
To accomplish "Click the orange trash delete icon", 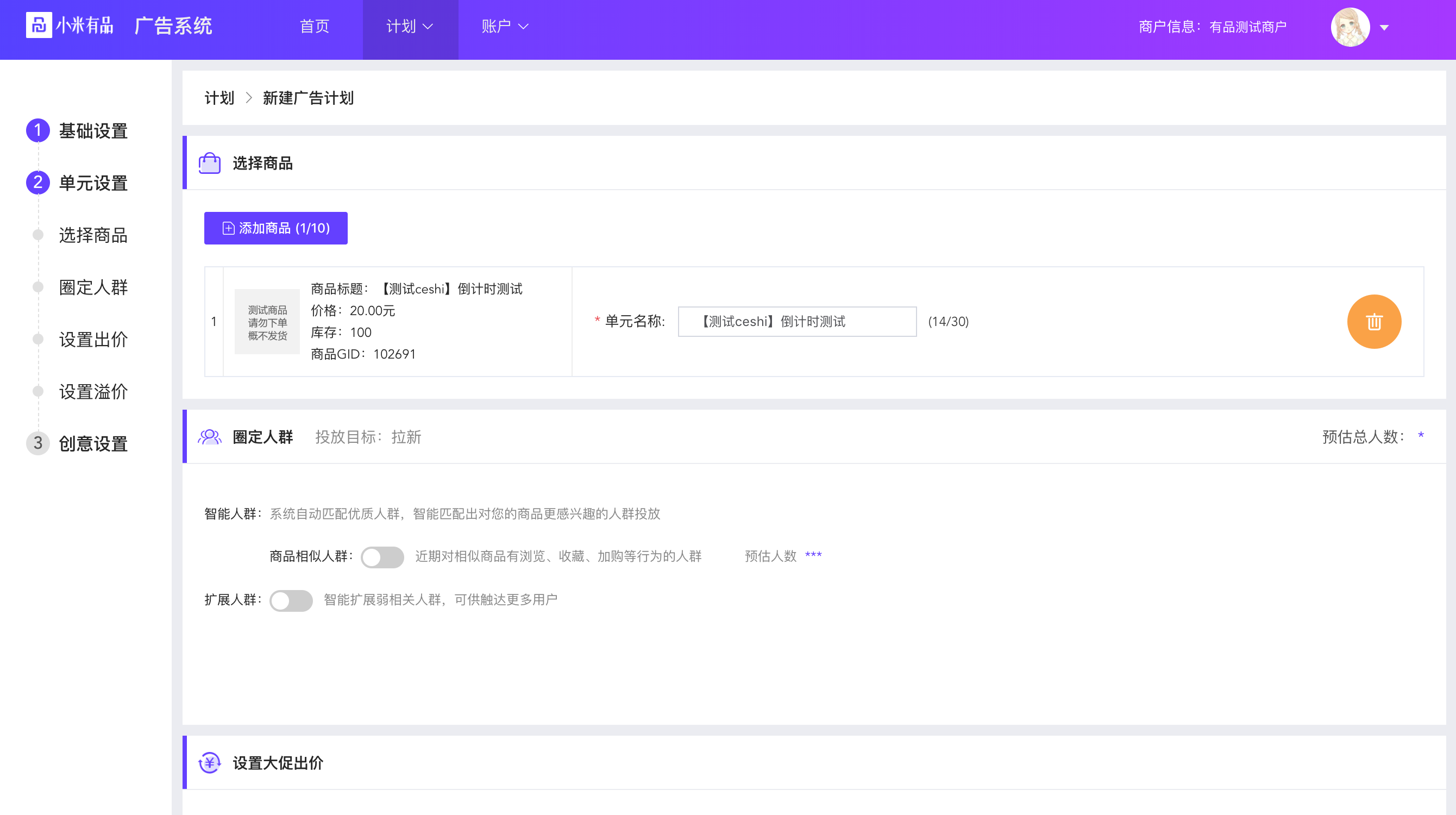I will point(1374,322).
